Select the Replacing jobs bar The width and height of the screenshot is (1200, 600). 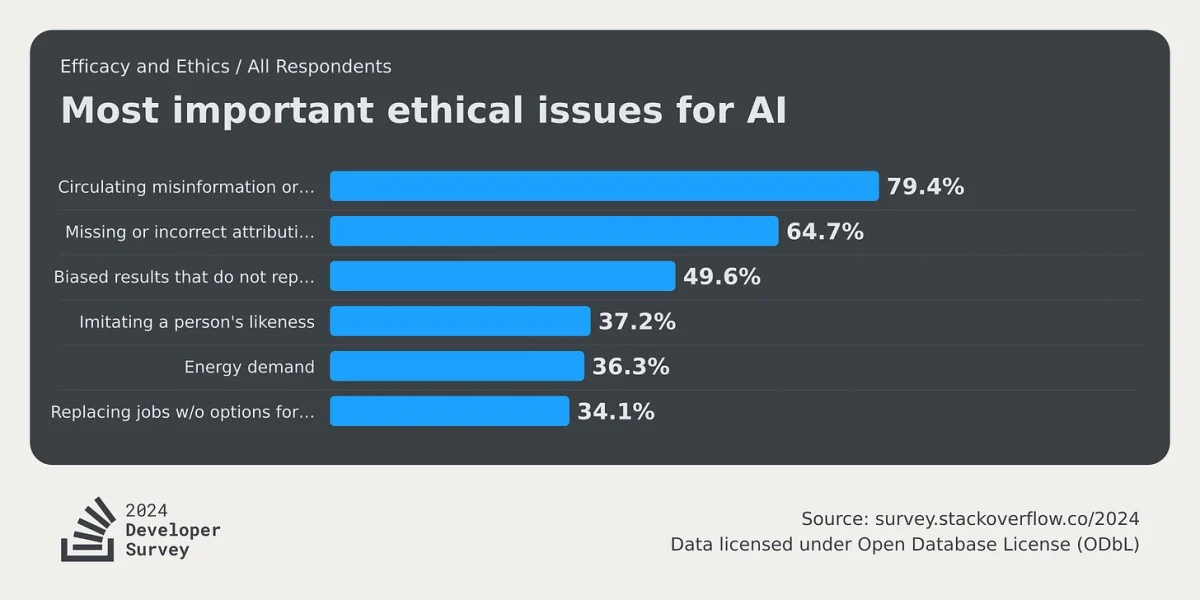pyautogui.click(x=449, y=411)
